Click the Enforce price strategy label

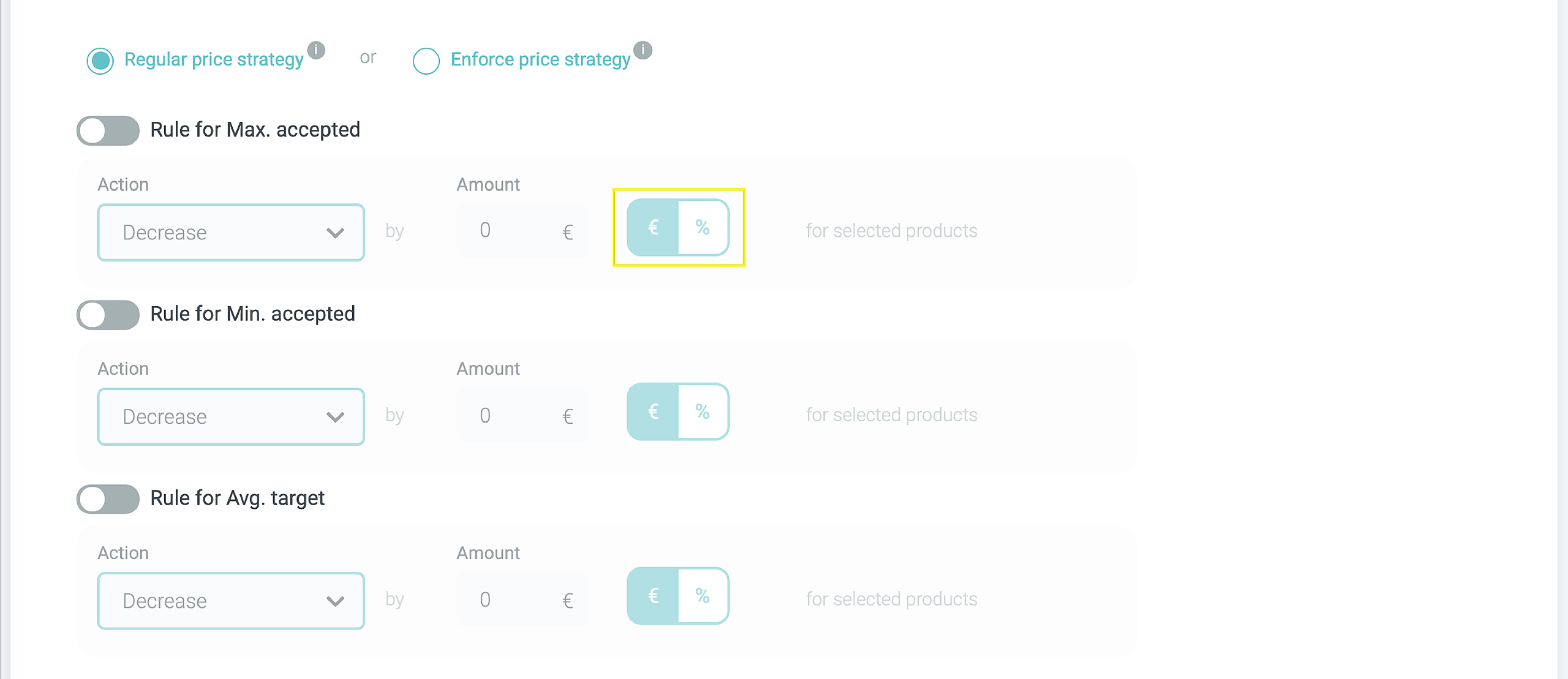540,59
